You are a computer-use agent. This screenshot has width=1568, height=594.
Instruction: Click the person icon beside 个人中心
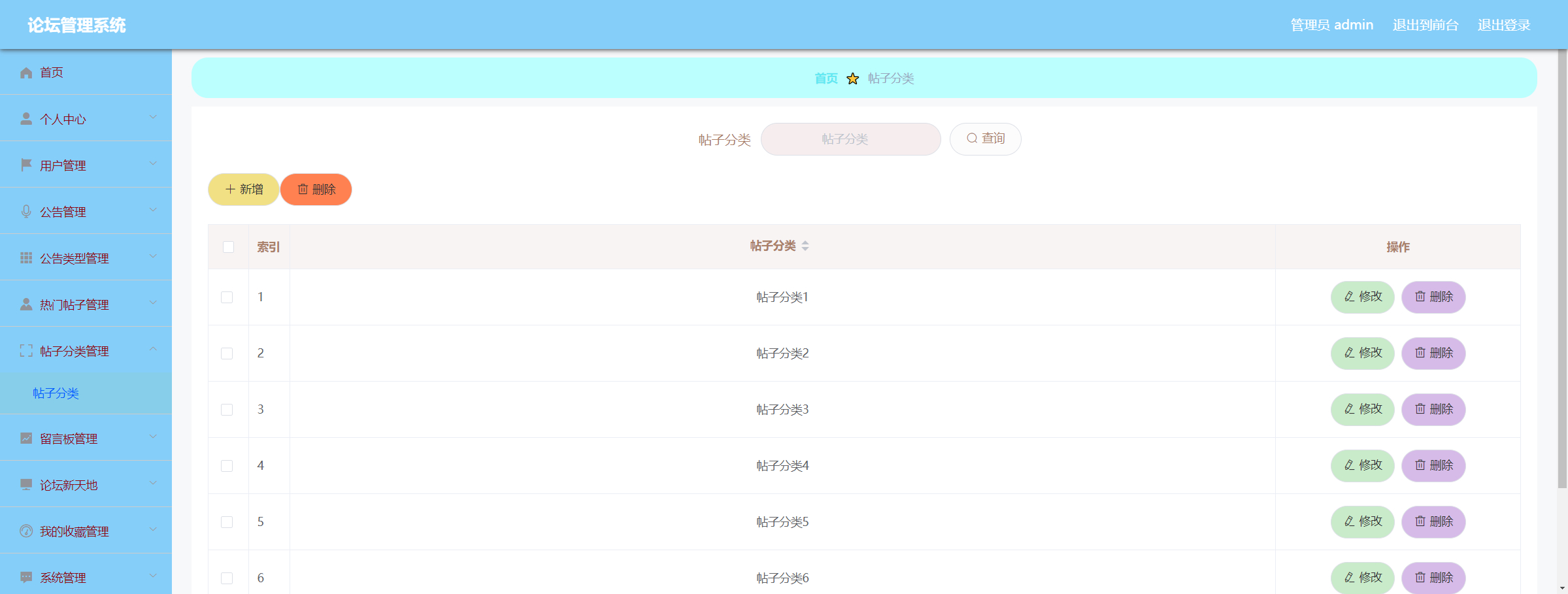pyautogui.click(x=26, y=119)
